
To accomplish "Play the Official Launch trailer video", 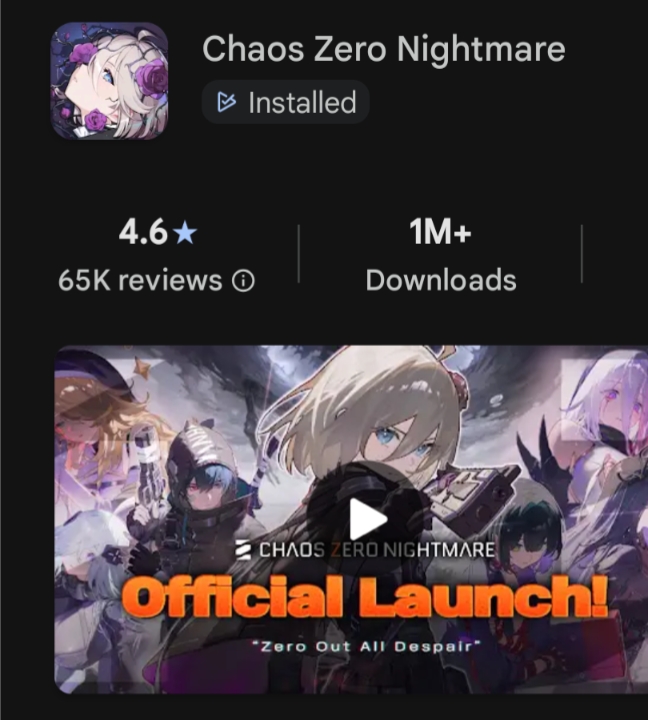I will tap(368, 519).
